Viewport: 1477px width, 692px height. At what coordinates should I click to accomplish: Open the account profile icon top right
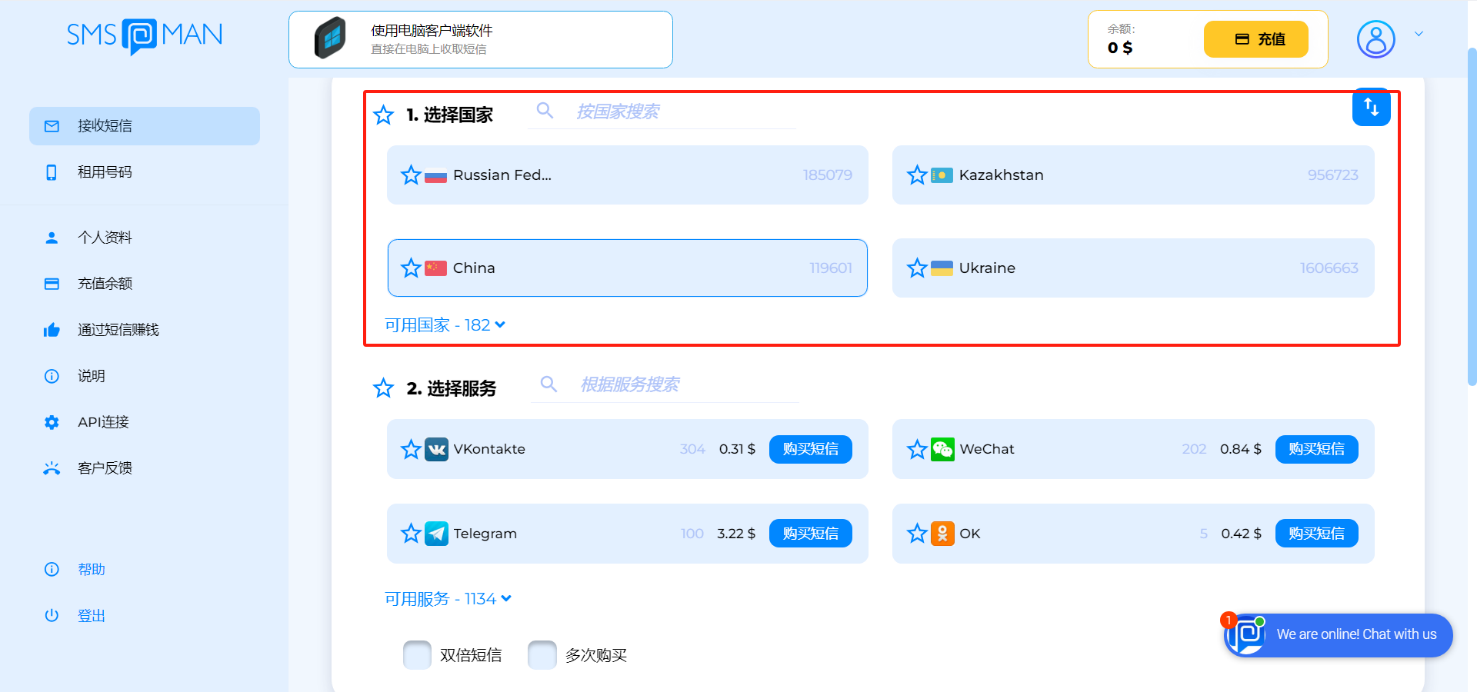(x=1377, y=39)
